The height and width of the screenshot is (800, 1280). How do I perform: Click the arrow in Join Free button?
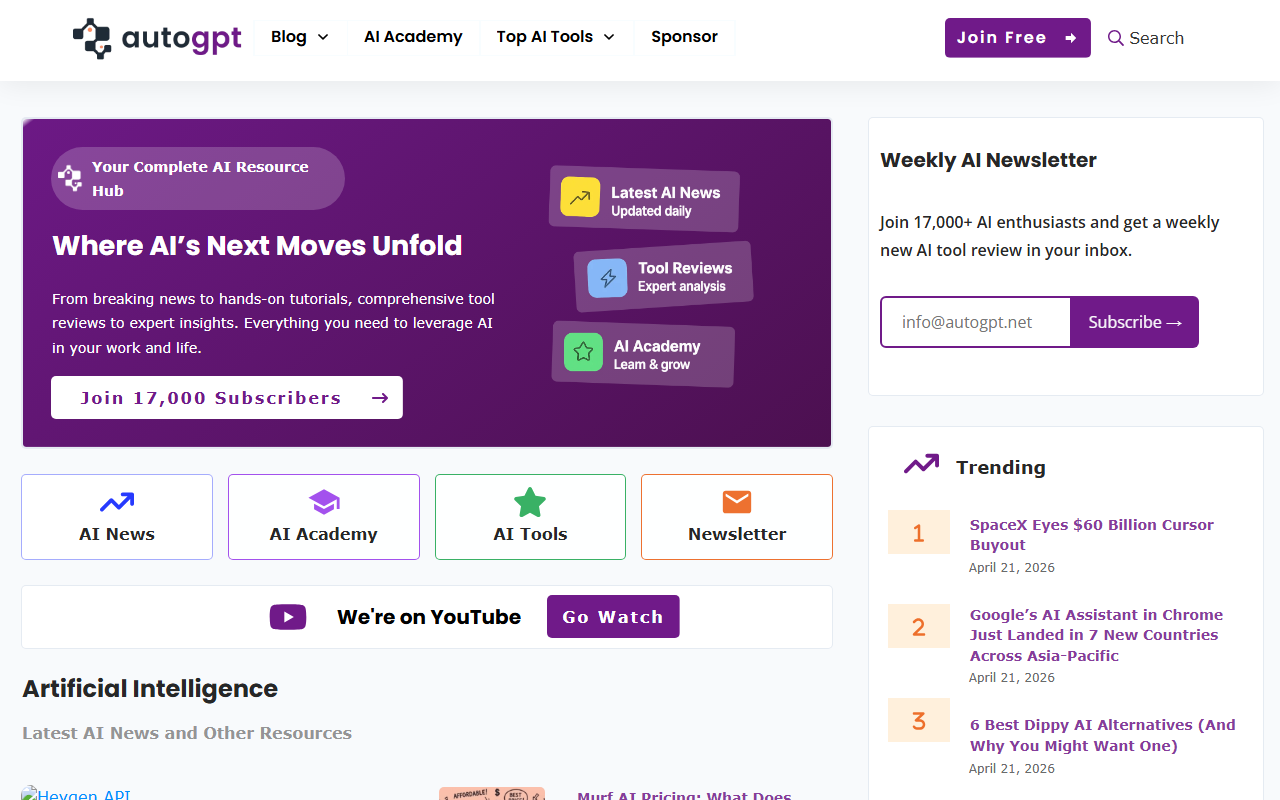click(1070, 38)
